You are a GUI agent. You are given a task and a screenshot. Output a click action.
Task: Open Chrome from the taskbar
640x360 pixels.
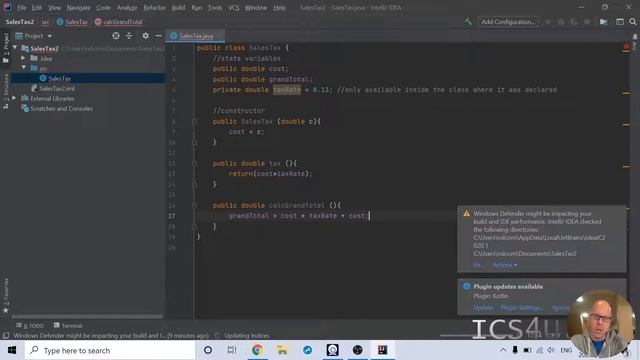(x=257, y=350)
